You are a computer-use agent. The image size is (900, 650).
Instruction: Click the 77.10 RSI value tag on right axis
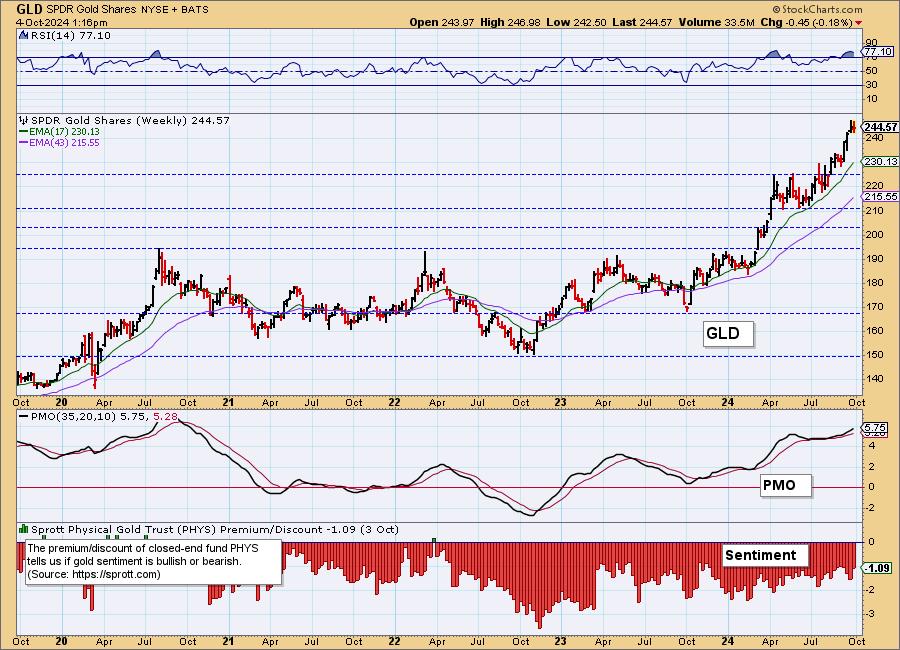coord(879,52)
